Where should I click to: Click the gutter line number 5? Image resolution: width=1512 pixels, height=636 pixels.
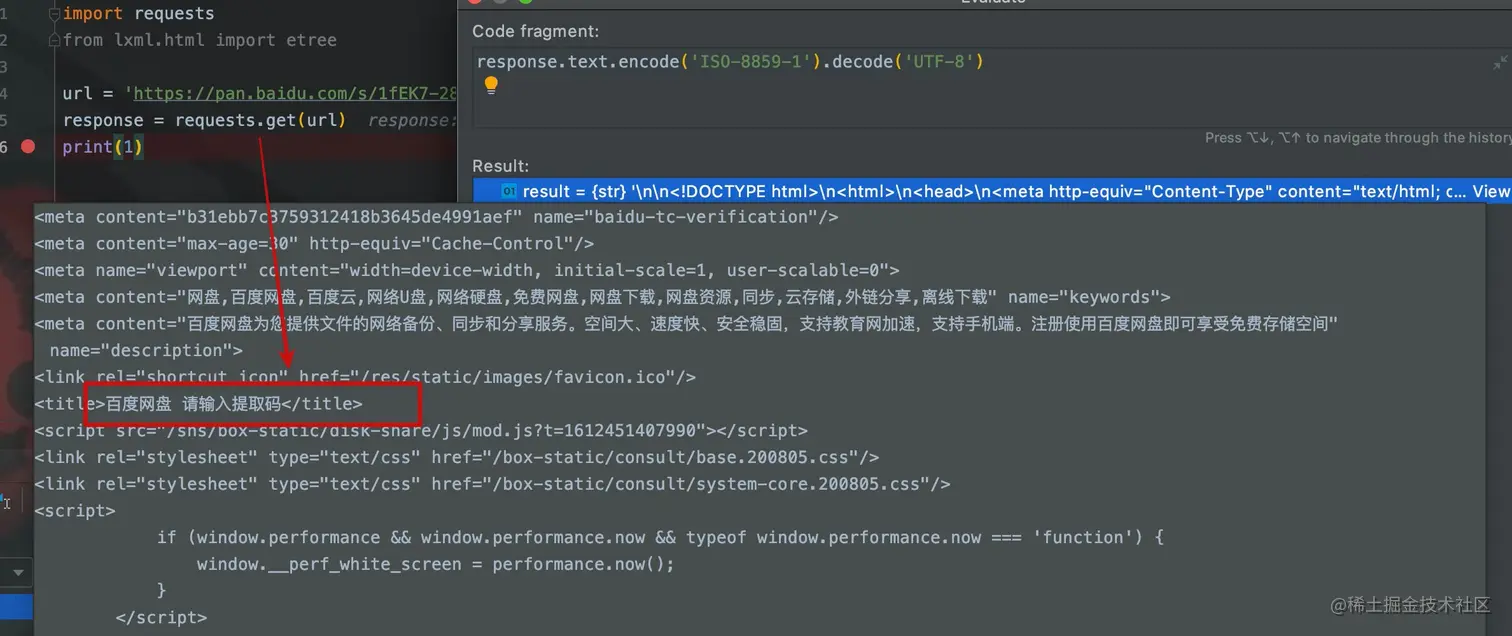(4, 120)
